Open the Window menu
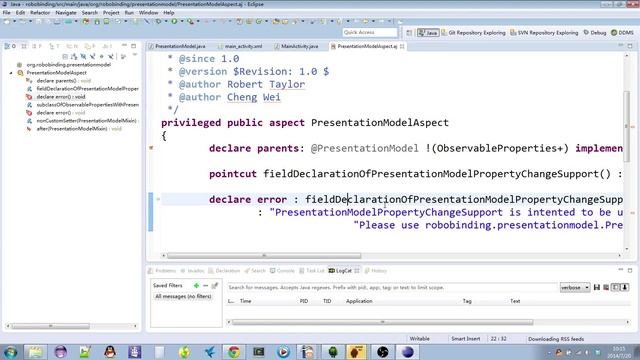The width and height of the screenshot is (640, 360). pos(148,13)
